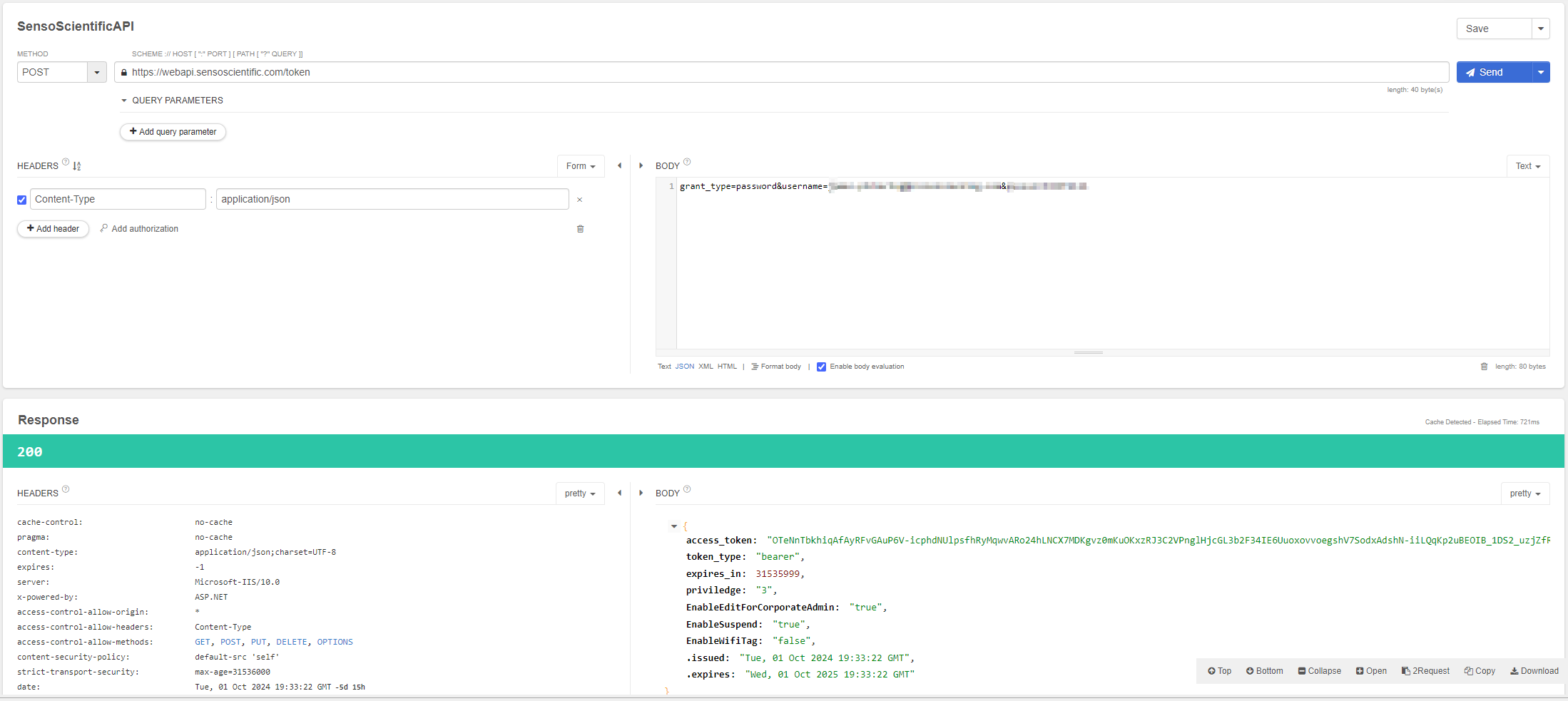Switch body format to JSON
Image resolution: width=1568 pixels, height=701 pixels.
[x=685, y=367]
